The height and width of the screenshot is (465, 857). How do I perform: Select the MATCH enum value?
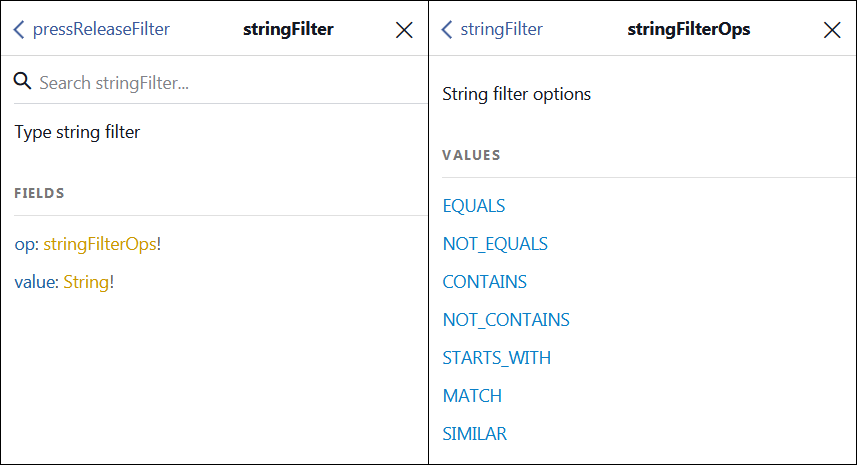click(x=472, y=396)
